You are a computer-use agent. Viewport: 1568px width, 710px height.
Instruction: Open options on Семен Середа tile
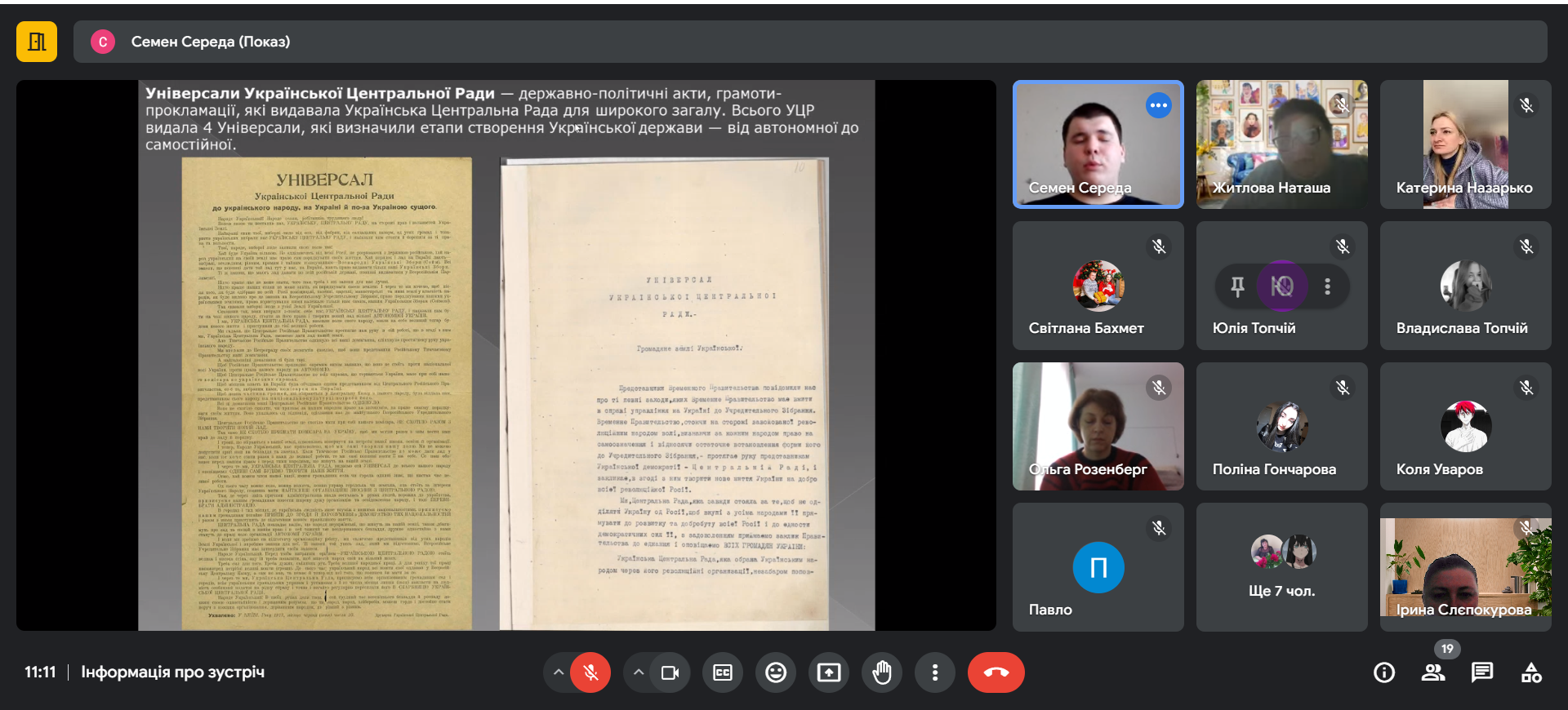pos(1158,105)
